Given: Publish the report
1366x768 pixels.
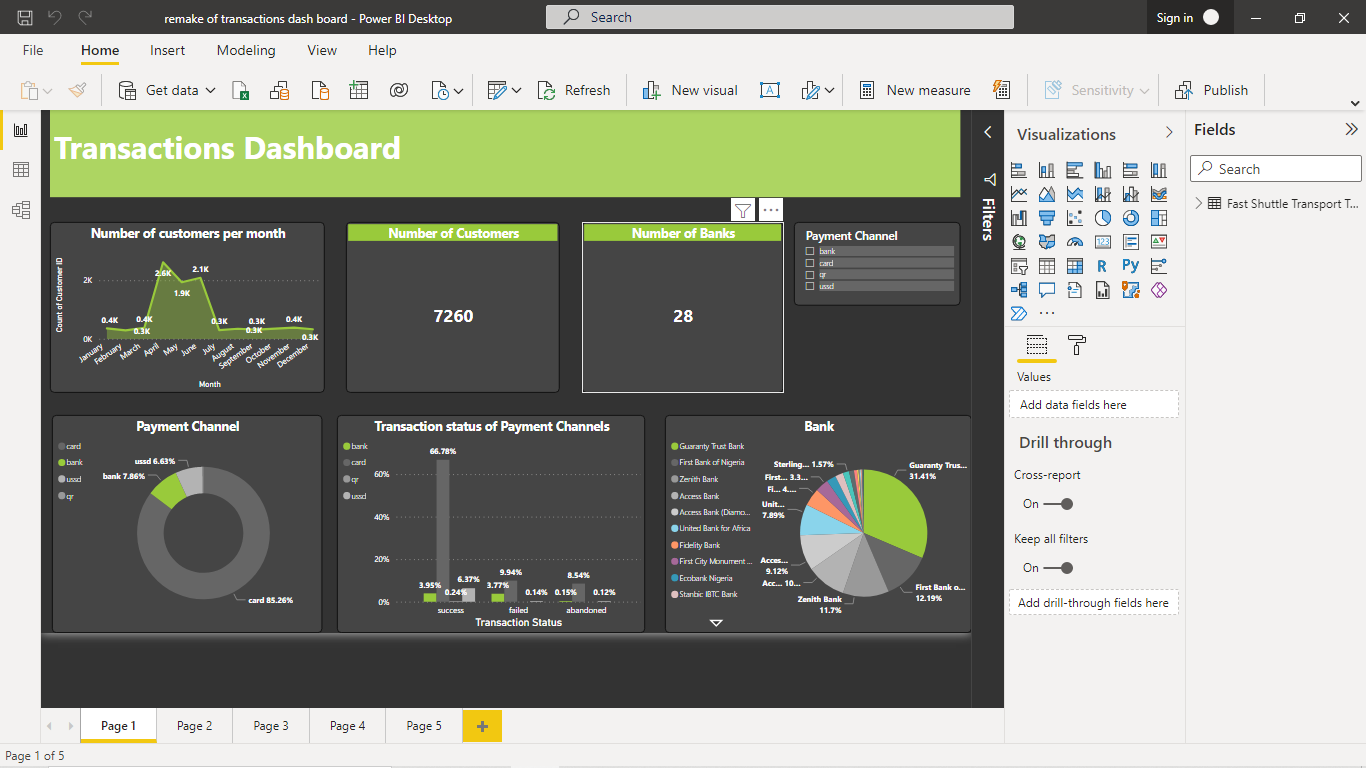Looking at the screenshot, I should pyautogui.click(x=1212, y=90).
